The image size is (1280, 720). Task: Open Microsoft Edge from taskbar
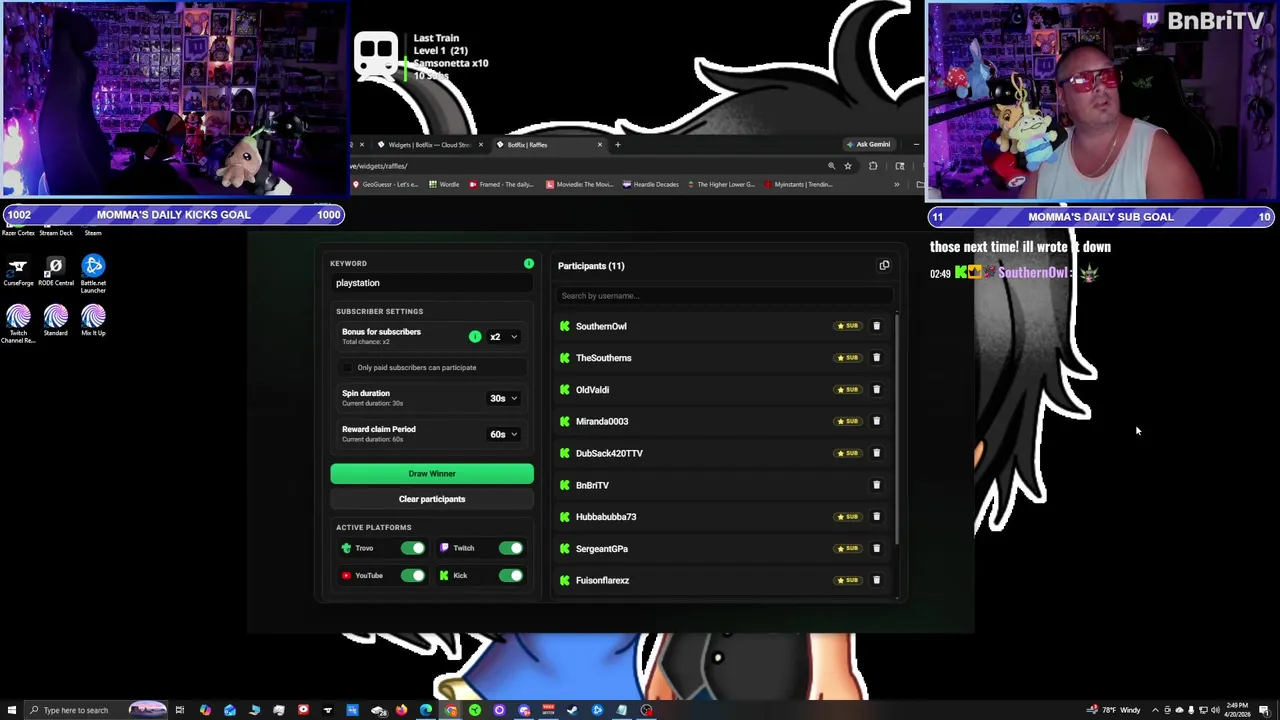click(x=426, y=710)
